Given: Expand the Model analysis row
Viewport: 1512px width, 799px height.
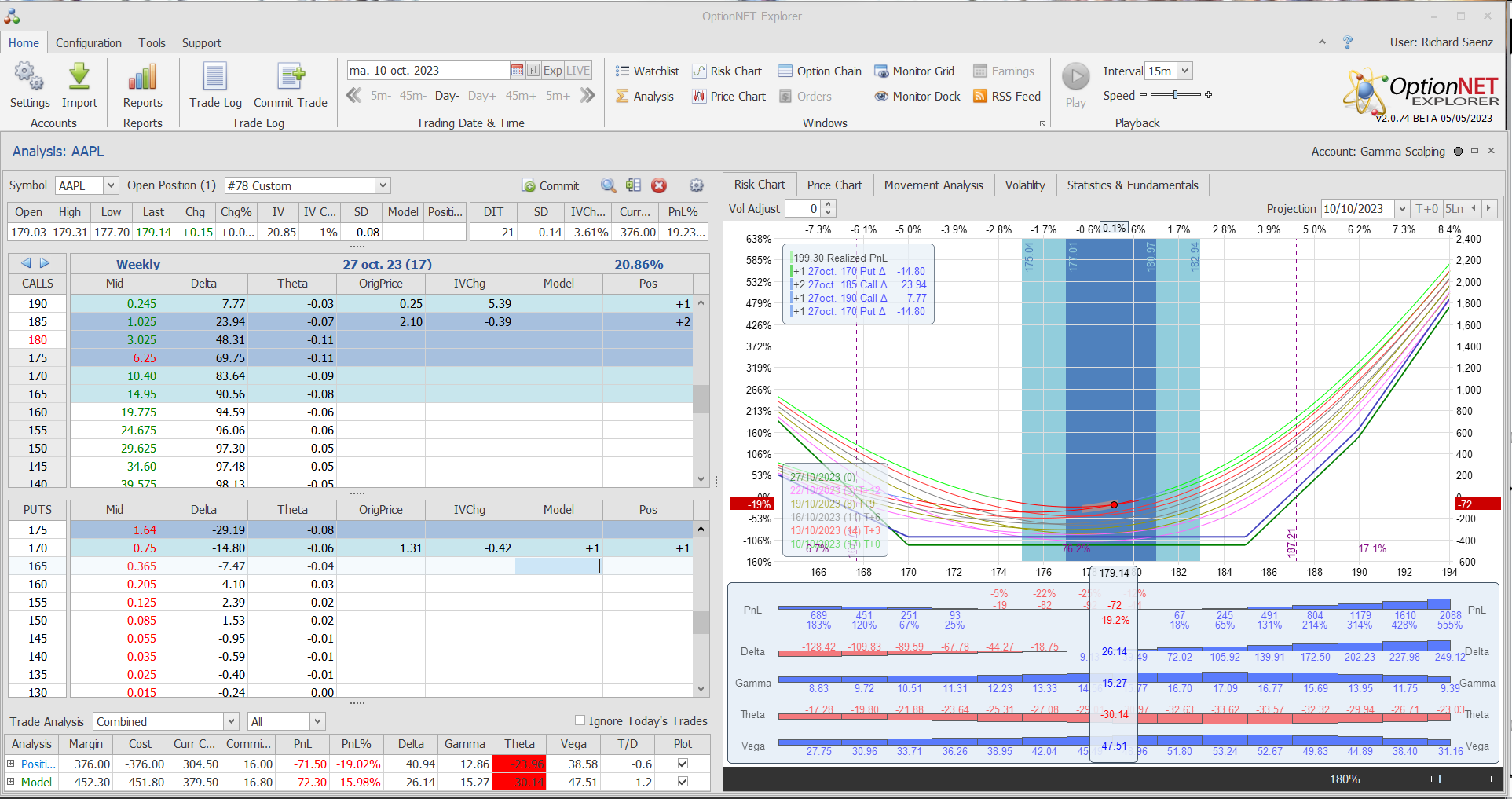Looking at the screenshot, I should (11, 782).
